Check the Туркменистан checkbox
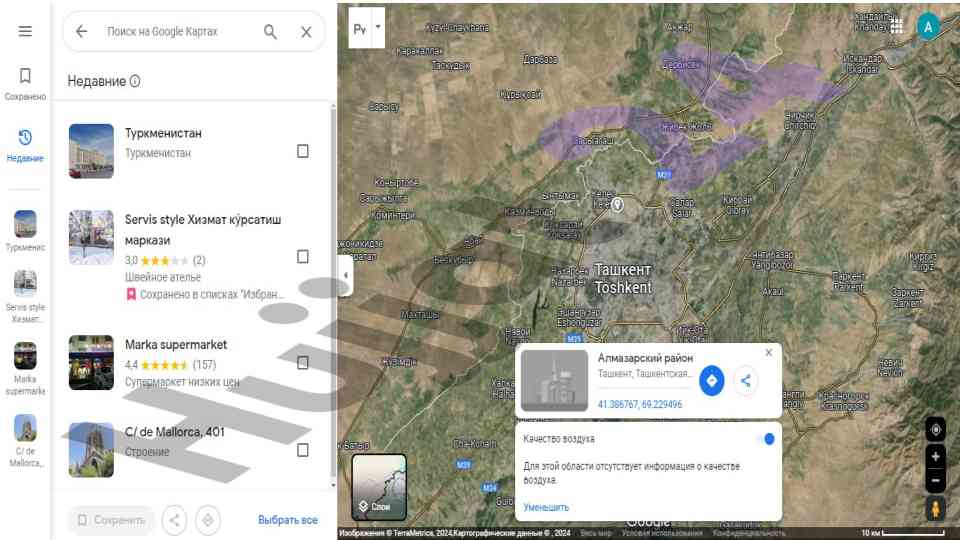961x540 pixels. 303,151
